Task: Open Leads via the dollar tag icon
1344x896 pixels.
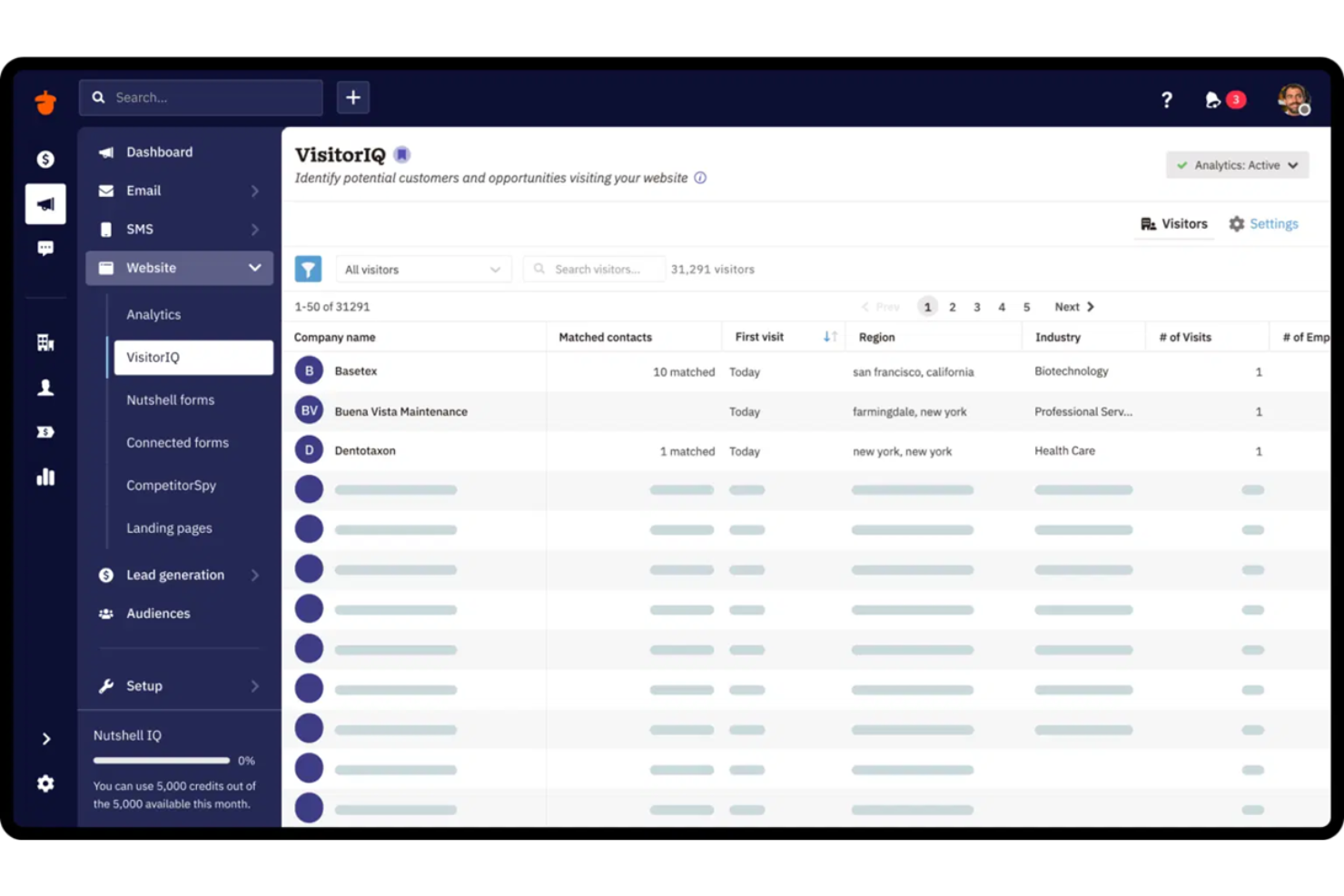Action: click(45, 432)
